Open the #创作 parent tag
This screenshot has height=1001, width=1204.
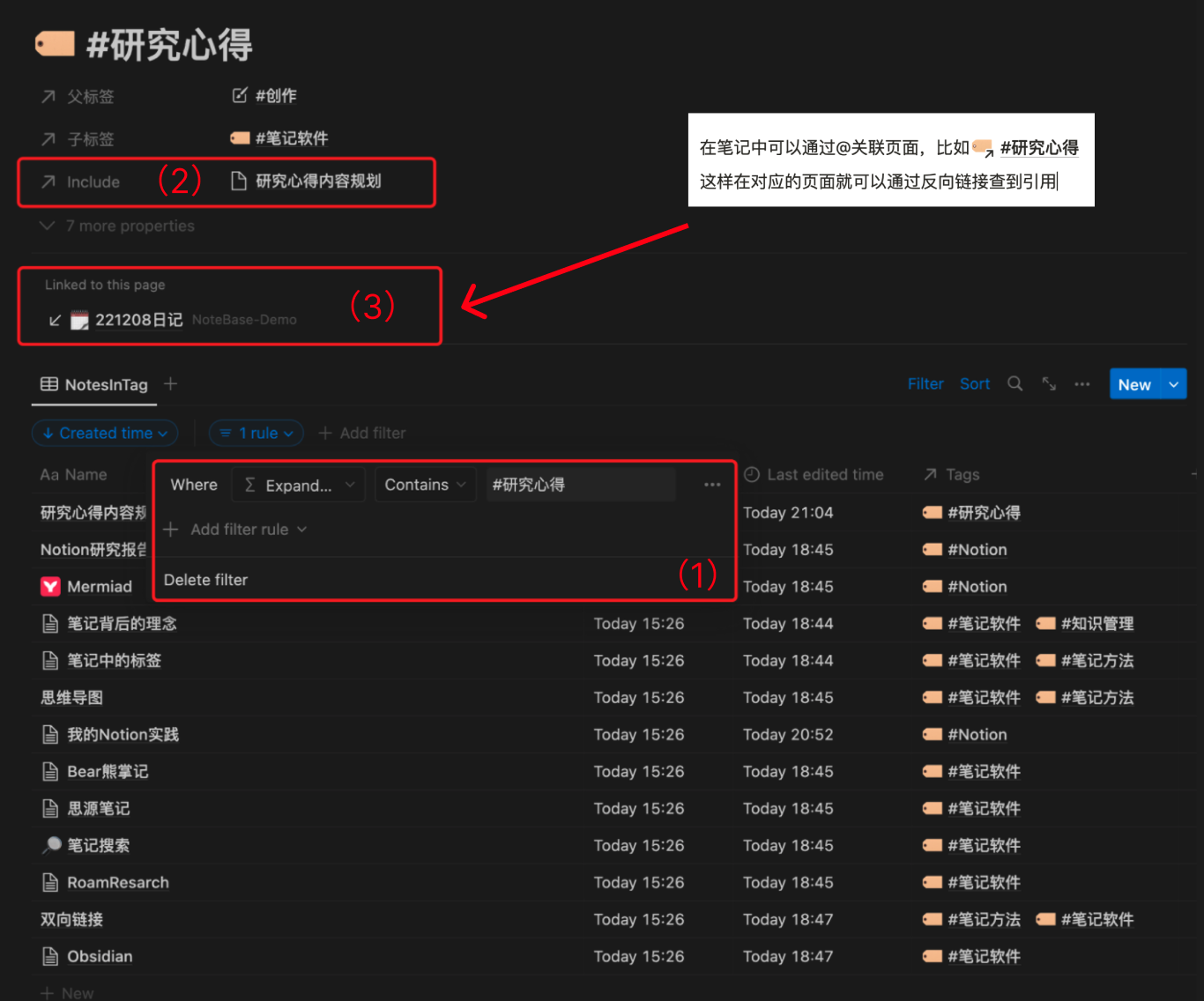point(276,95)
